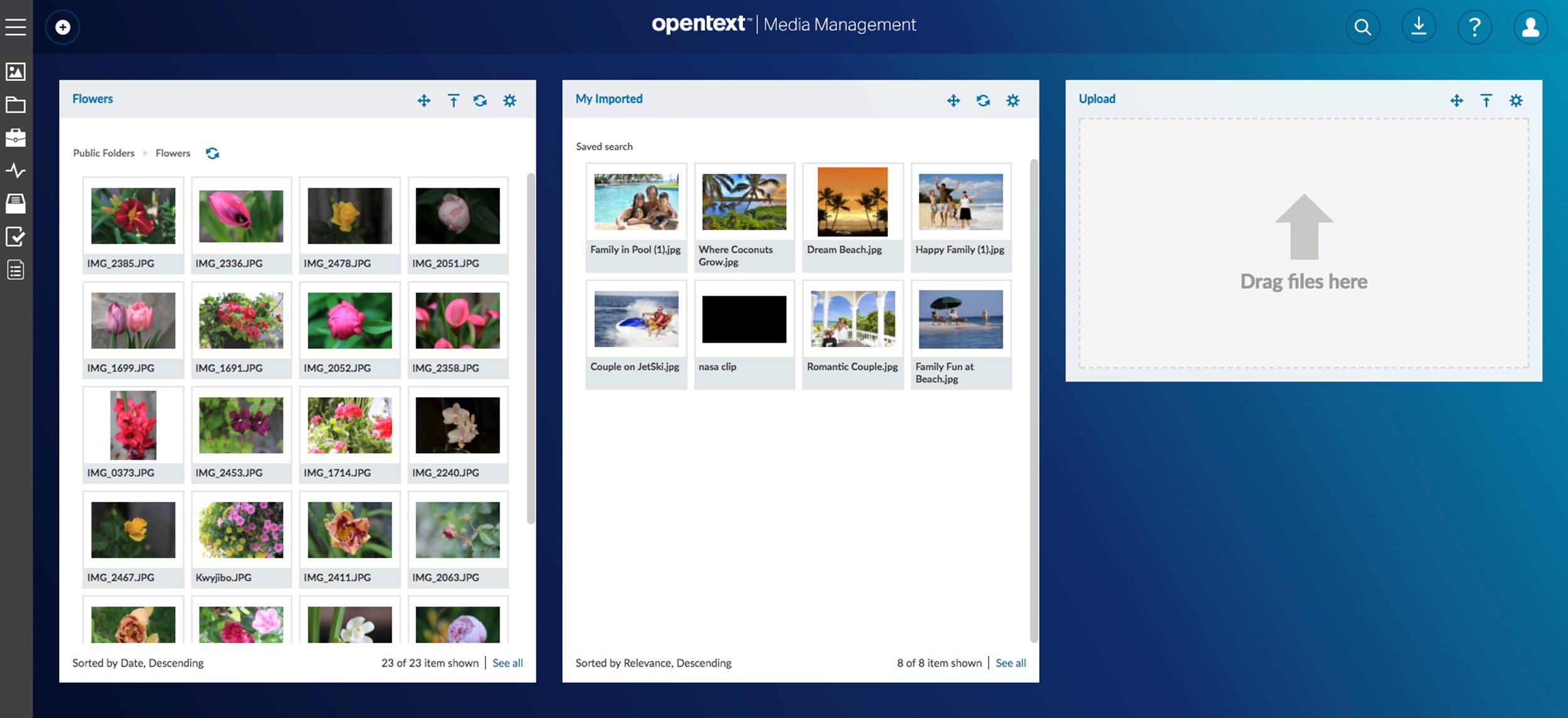
Task: Click move icon on Flowers widget
Action: (424, 100)
